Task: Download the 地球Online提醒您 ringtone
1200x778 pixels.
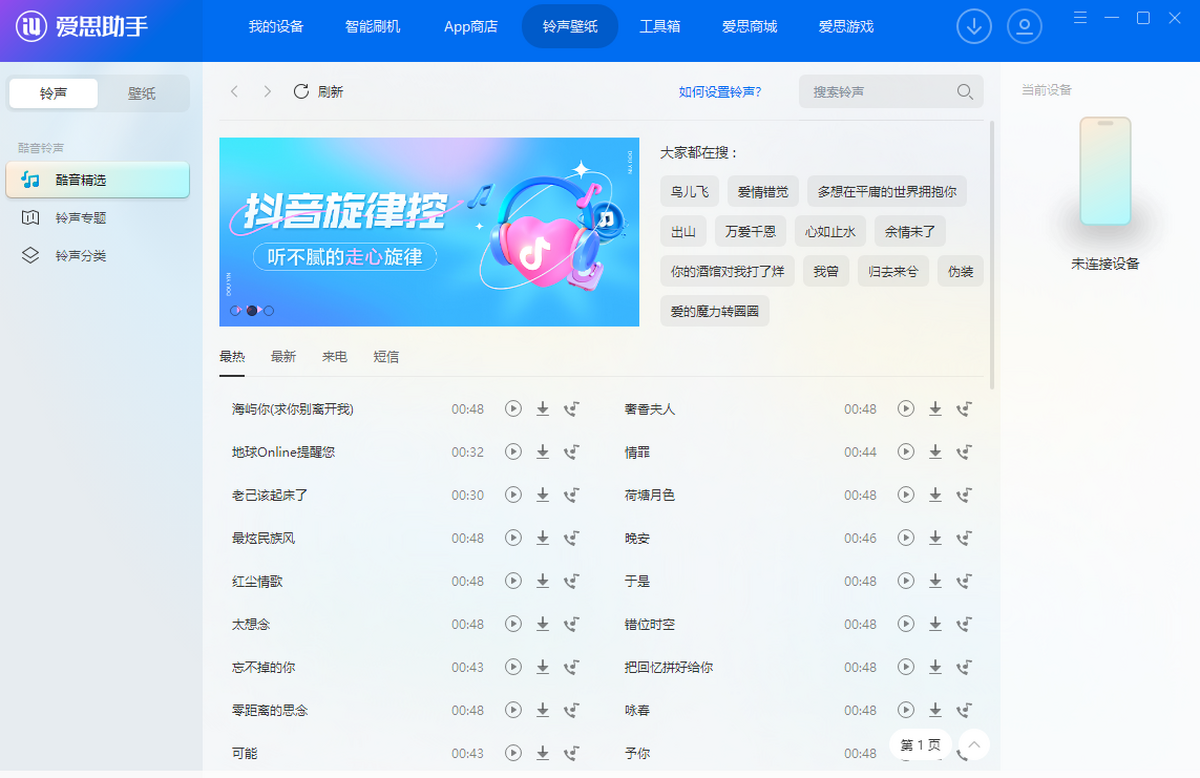Action: point(543,452)
